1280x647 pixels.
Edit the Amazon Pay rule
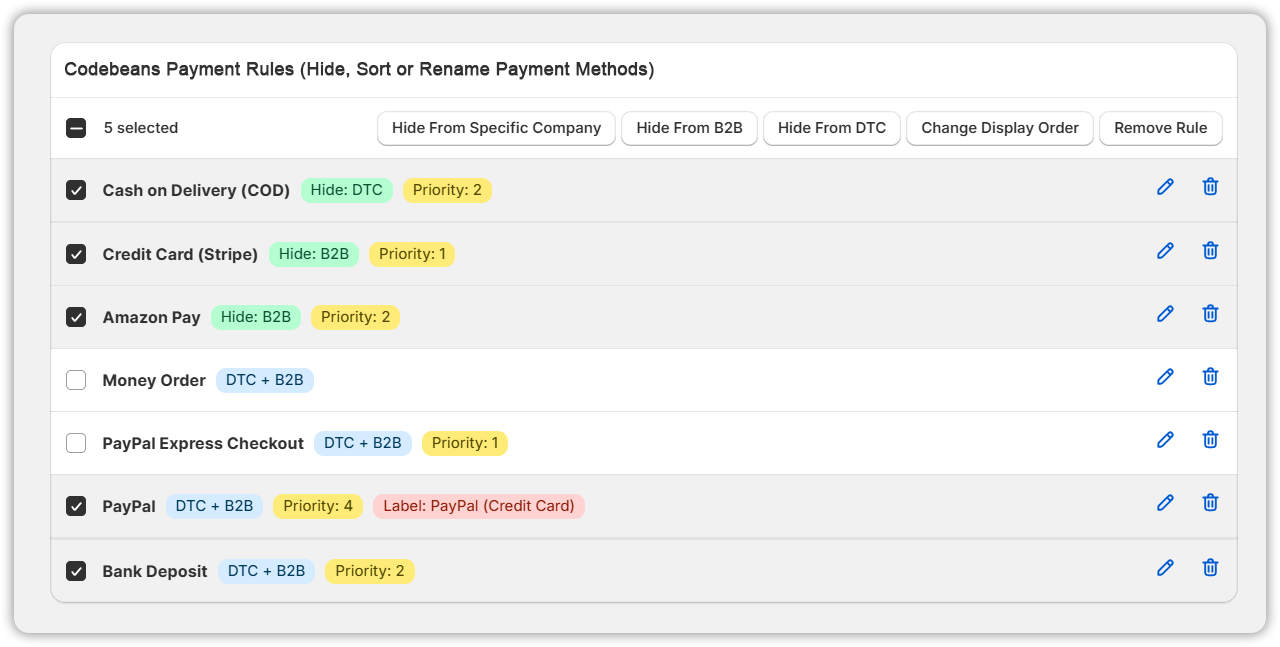pos(1165,314)
